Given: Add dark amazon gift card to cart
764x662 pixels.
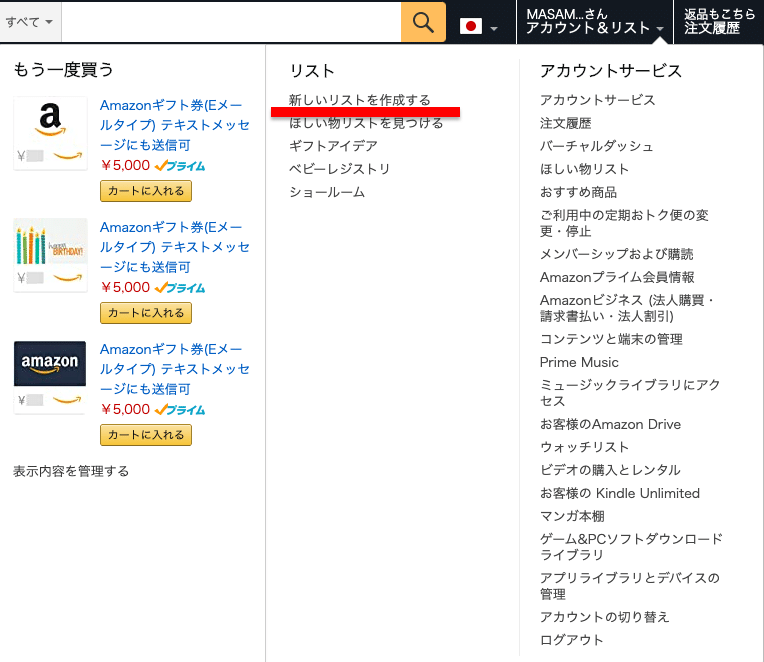Looking at the screenshot, I should [146, 435].
